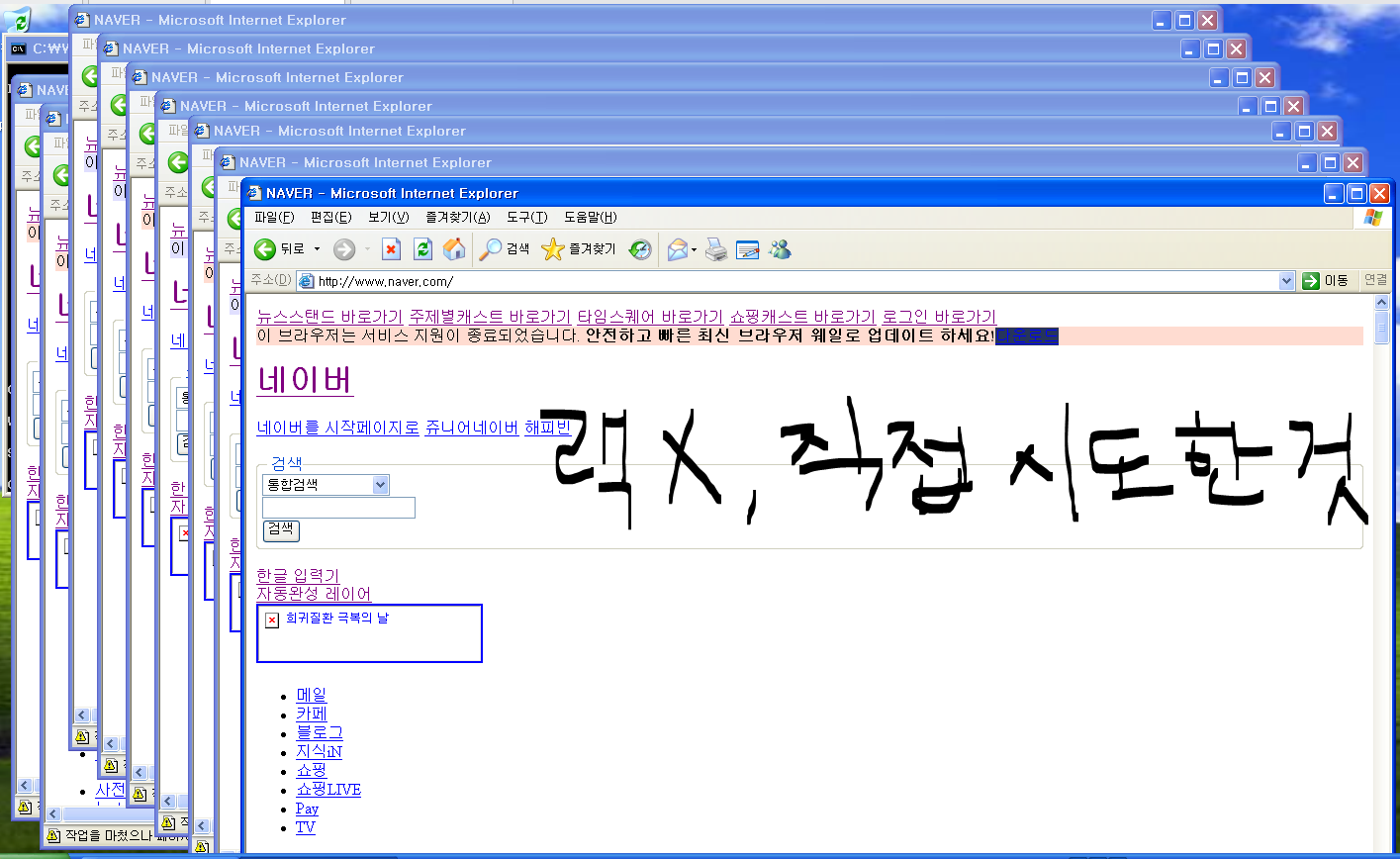1400x859 pixels.
Task: Open the 자동완성 레이어 link
Action: [314, 594]
